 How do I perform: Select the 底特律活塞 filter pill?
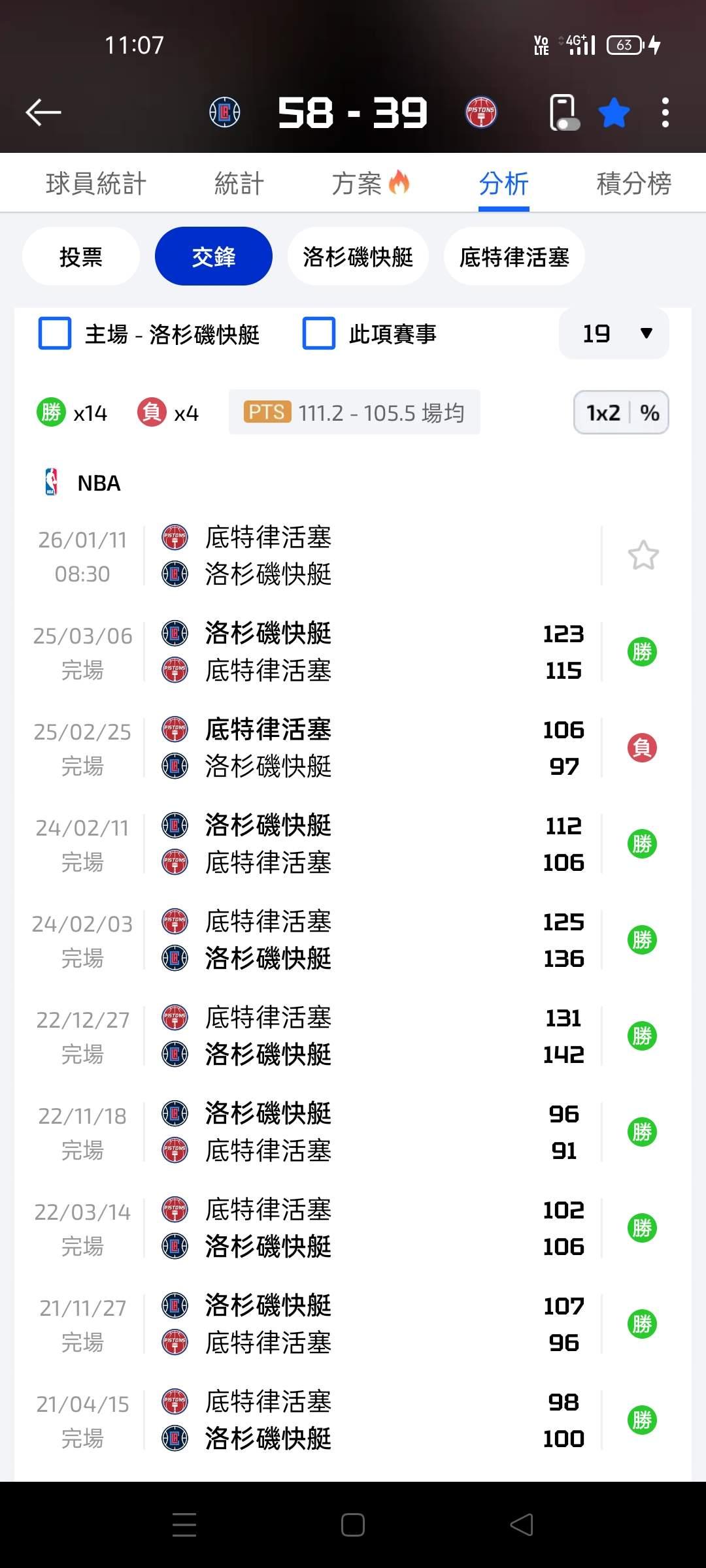coord(514,257)
